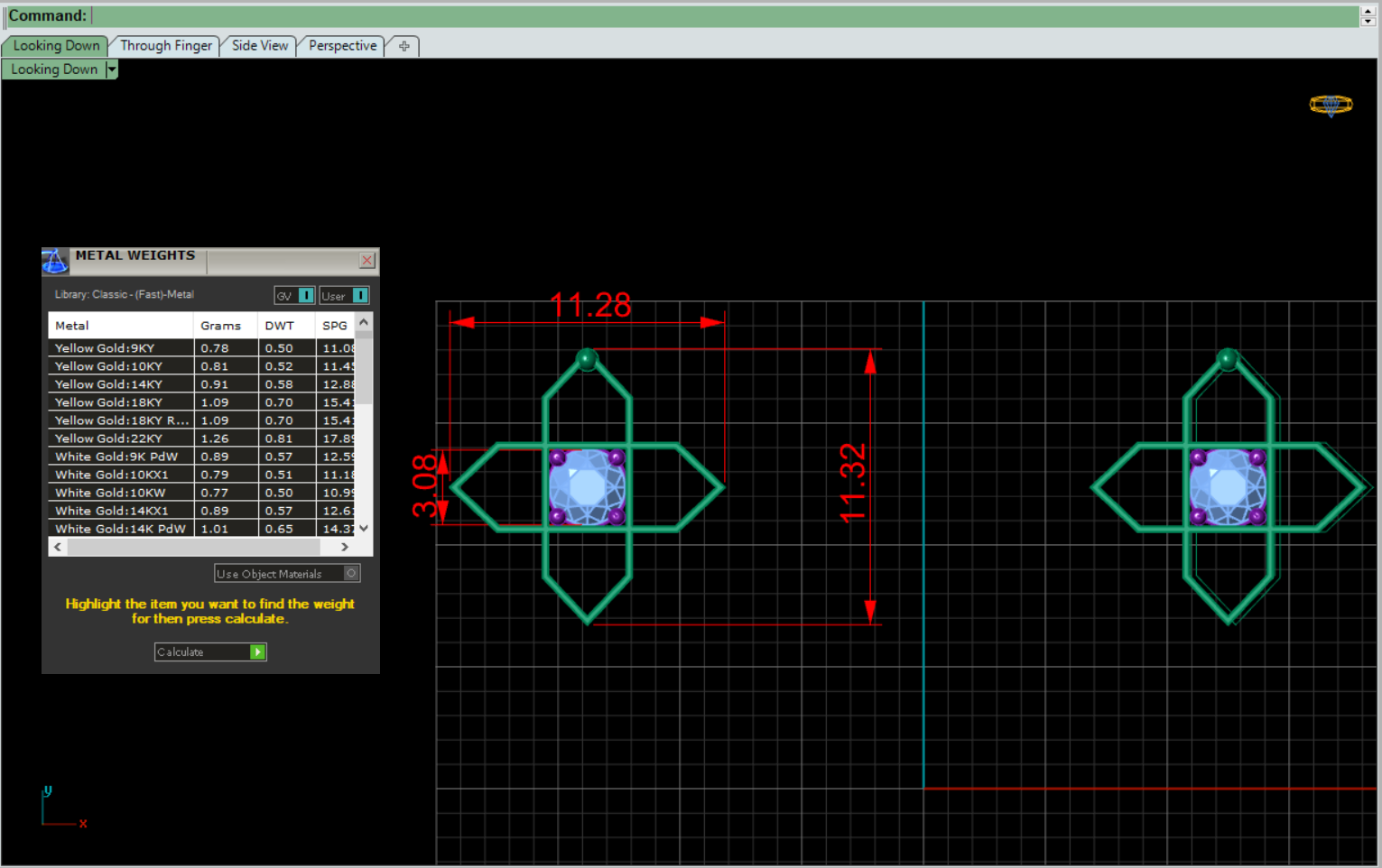Switch to the Through Finger tab
The height and width of the screenshot is (868, 1382).
click(166, 46)
